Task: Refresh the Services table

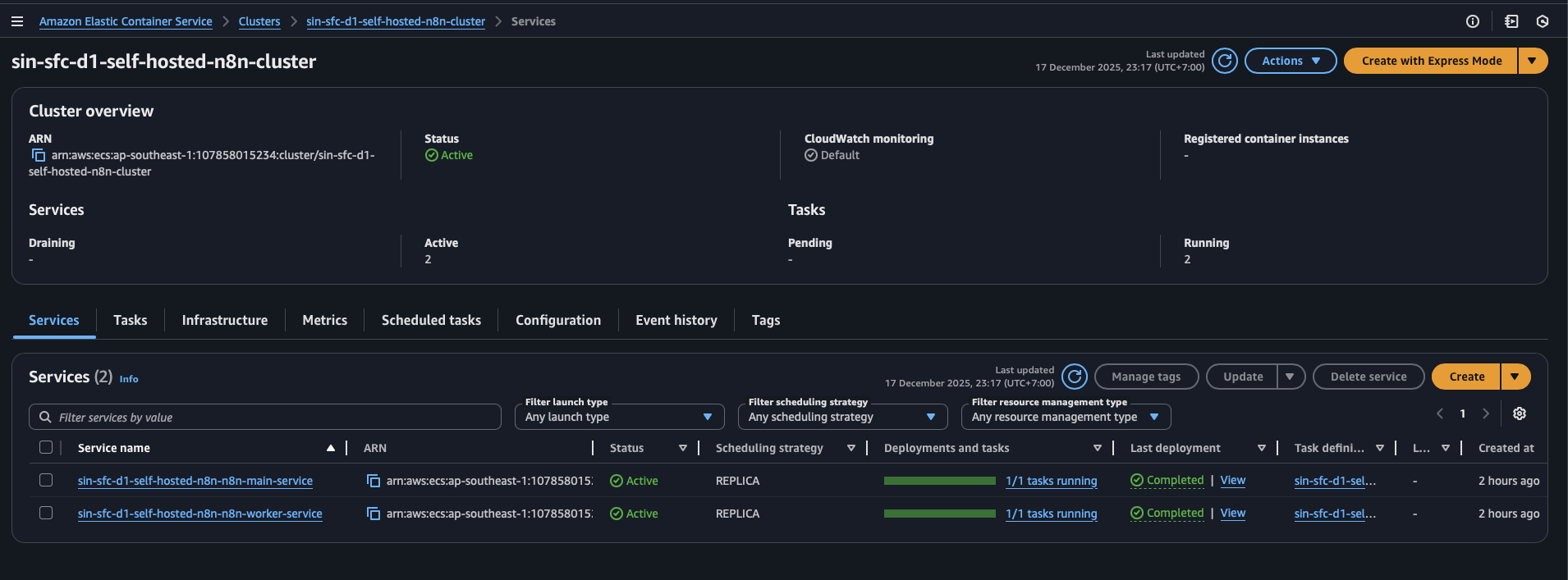Action: [x=1075, y=377]
